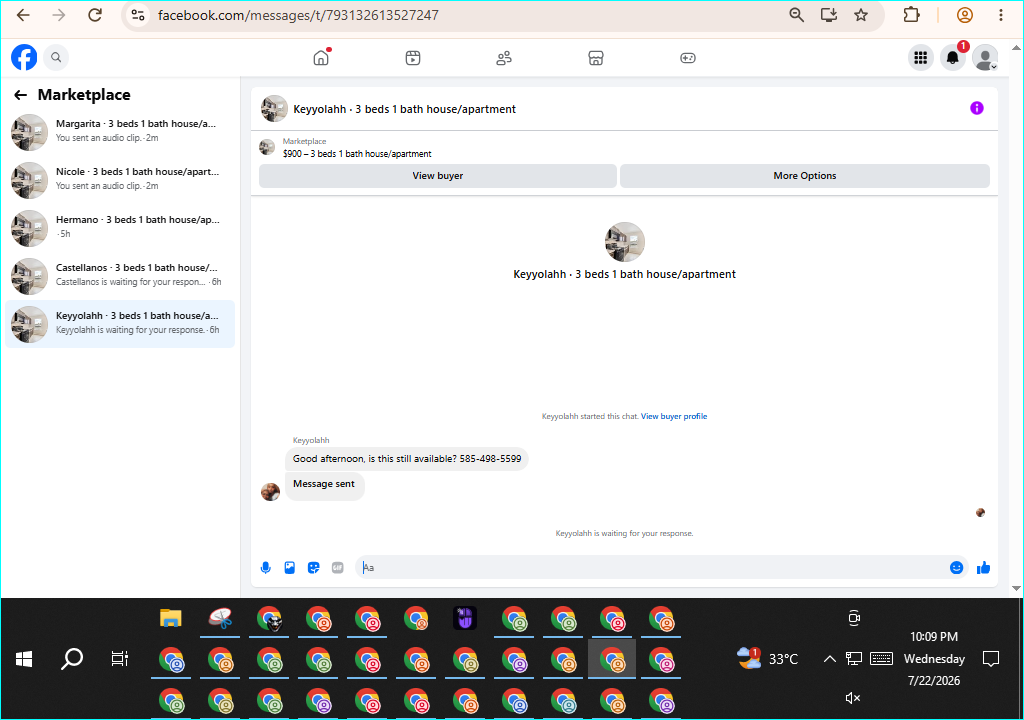Open conversation info purple icon
Screen dimensions: 1024x720
[977, 108]
